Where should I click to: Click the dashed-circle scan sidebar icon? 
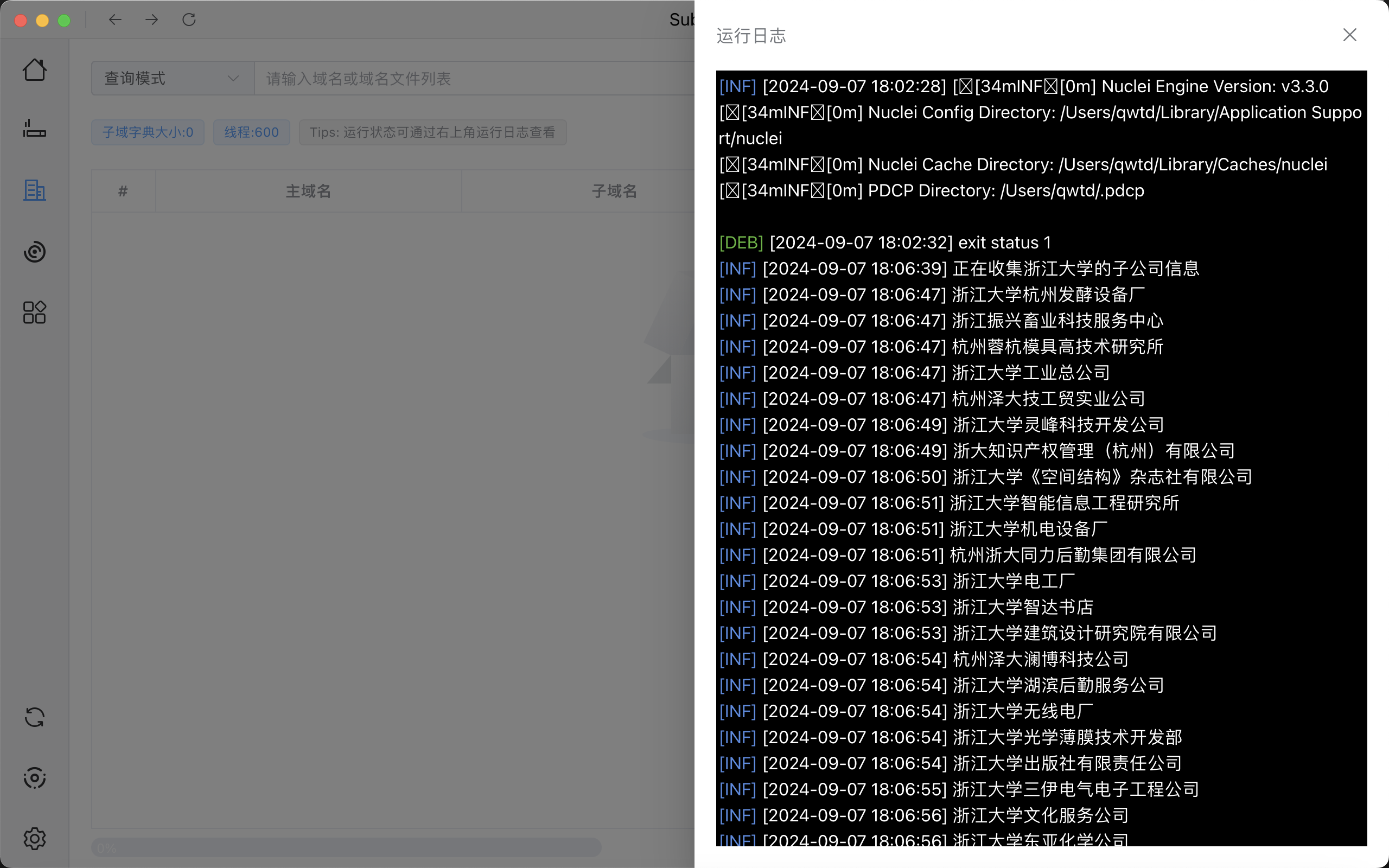pyautogui.click(x=34, y=778)
